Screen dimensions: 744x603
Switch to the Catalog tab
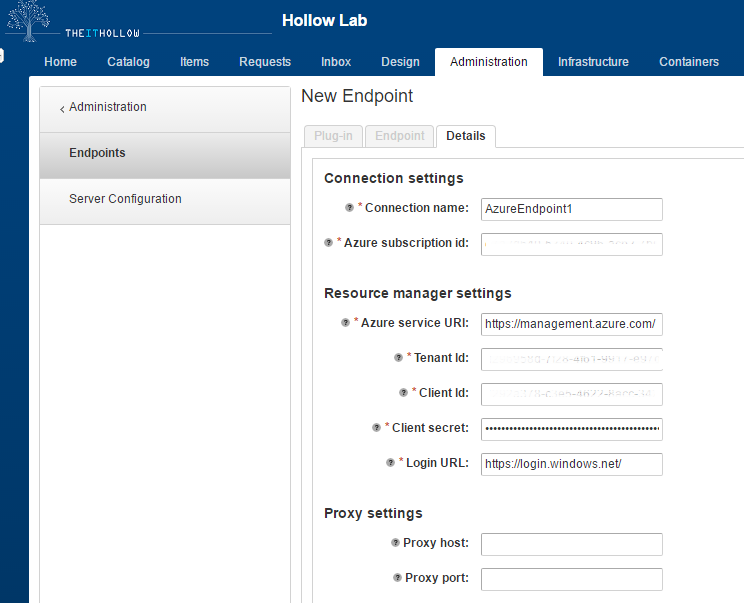128,62
